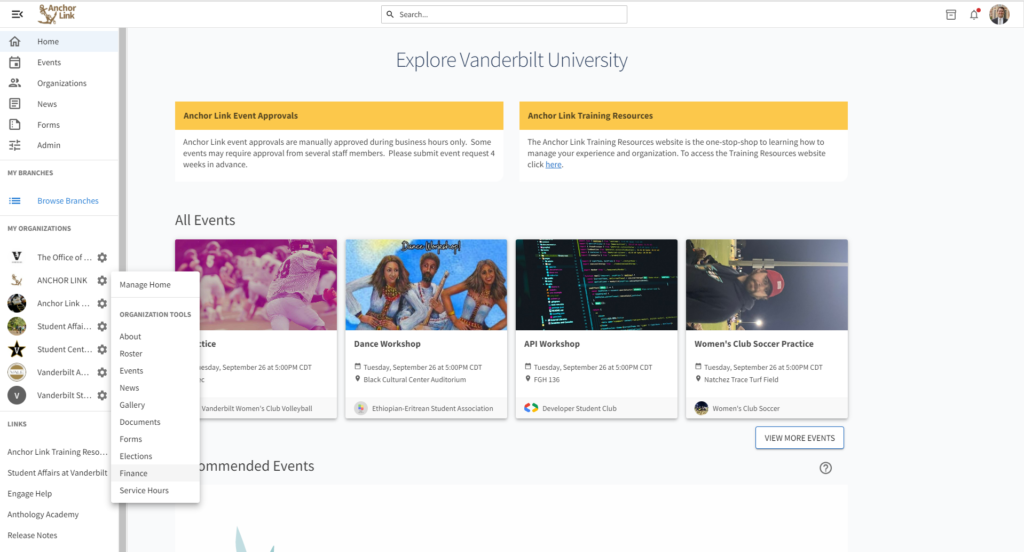The height and width of the screenshot is (552, 1024).
Task: Open the archive inbox icon in header
Action: coord(950,14)
